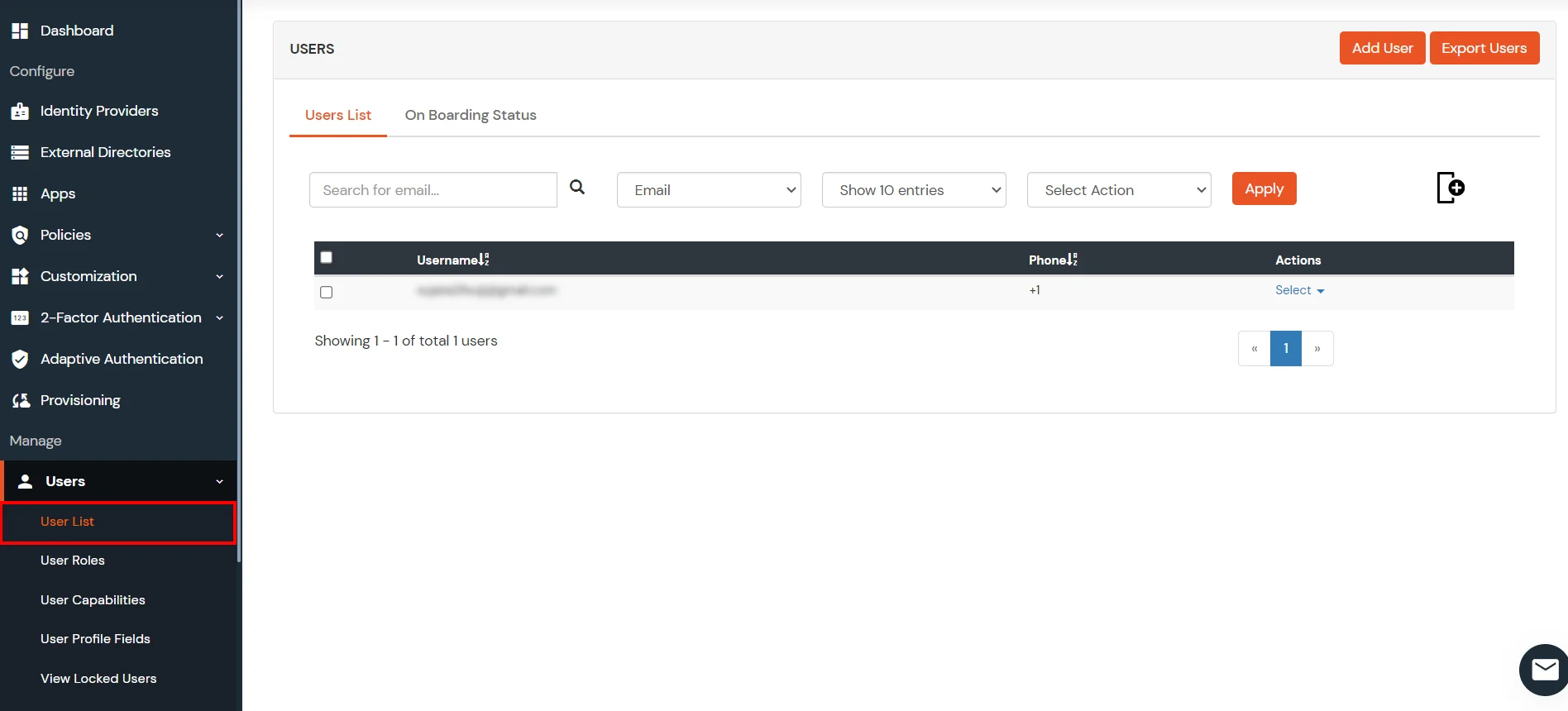This screenshot has height=711, width=1568.
Task: Open View Locked Users in sidebar
Action: click(98, 679)
